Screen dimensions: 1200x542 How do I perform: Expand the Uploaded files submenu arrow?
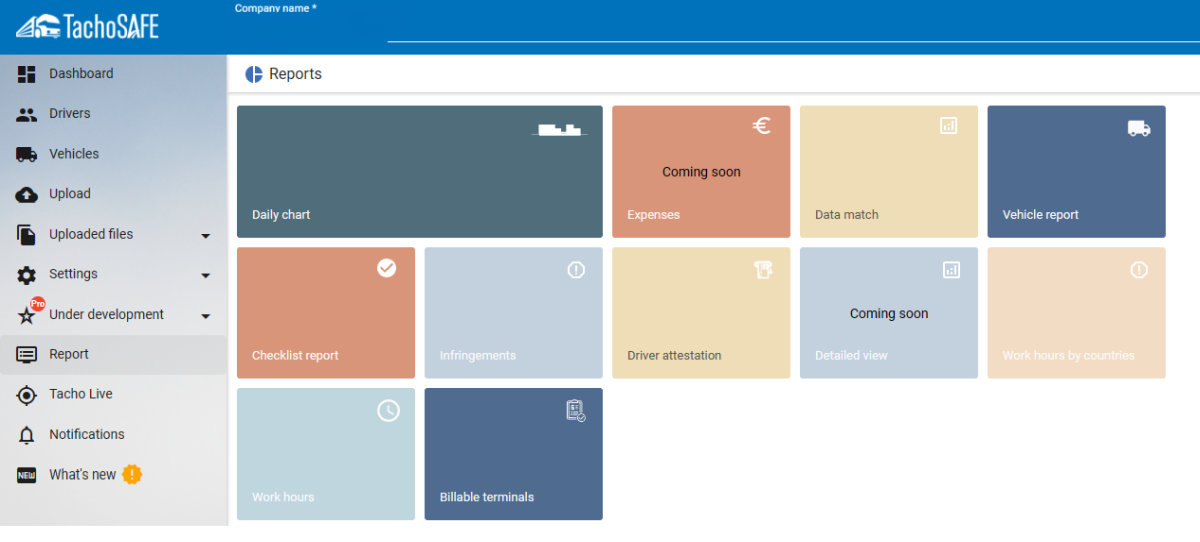coord(206,236)
